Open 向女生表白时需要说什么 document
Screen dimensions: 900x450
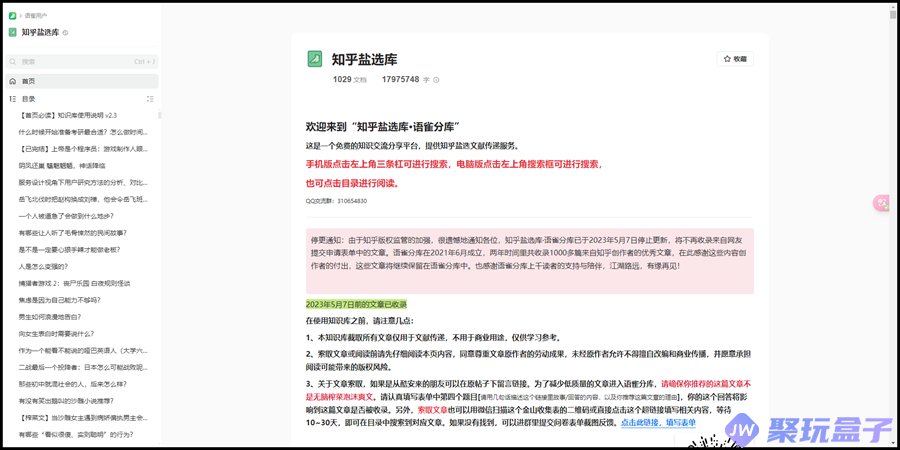pyautogui.click(x=56, y=333)
